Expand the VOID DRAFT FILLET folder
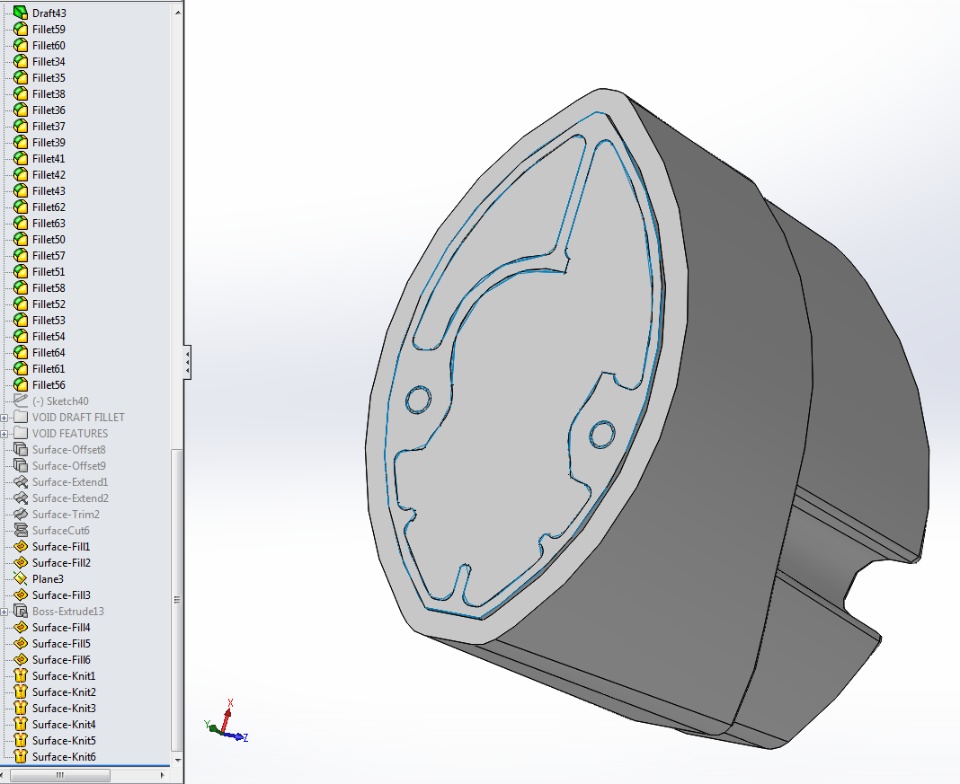 coord(4,417)
